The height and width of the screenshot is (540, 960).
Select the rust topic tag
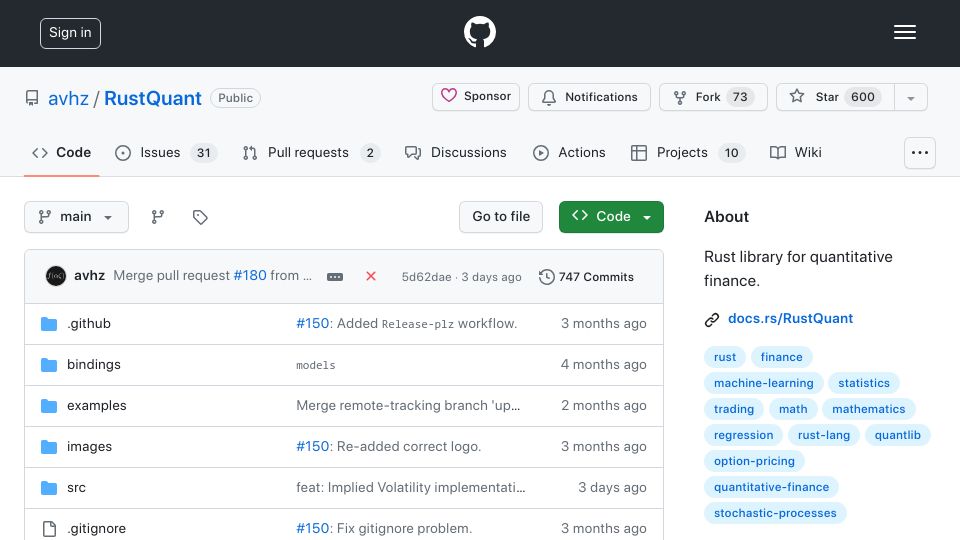click(725, 357)
